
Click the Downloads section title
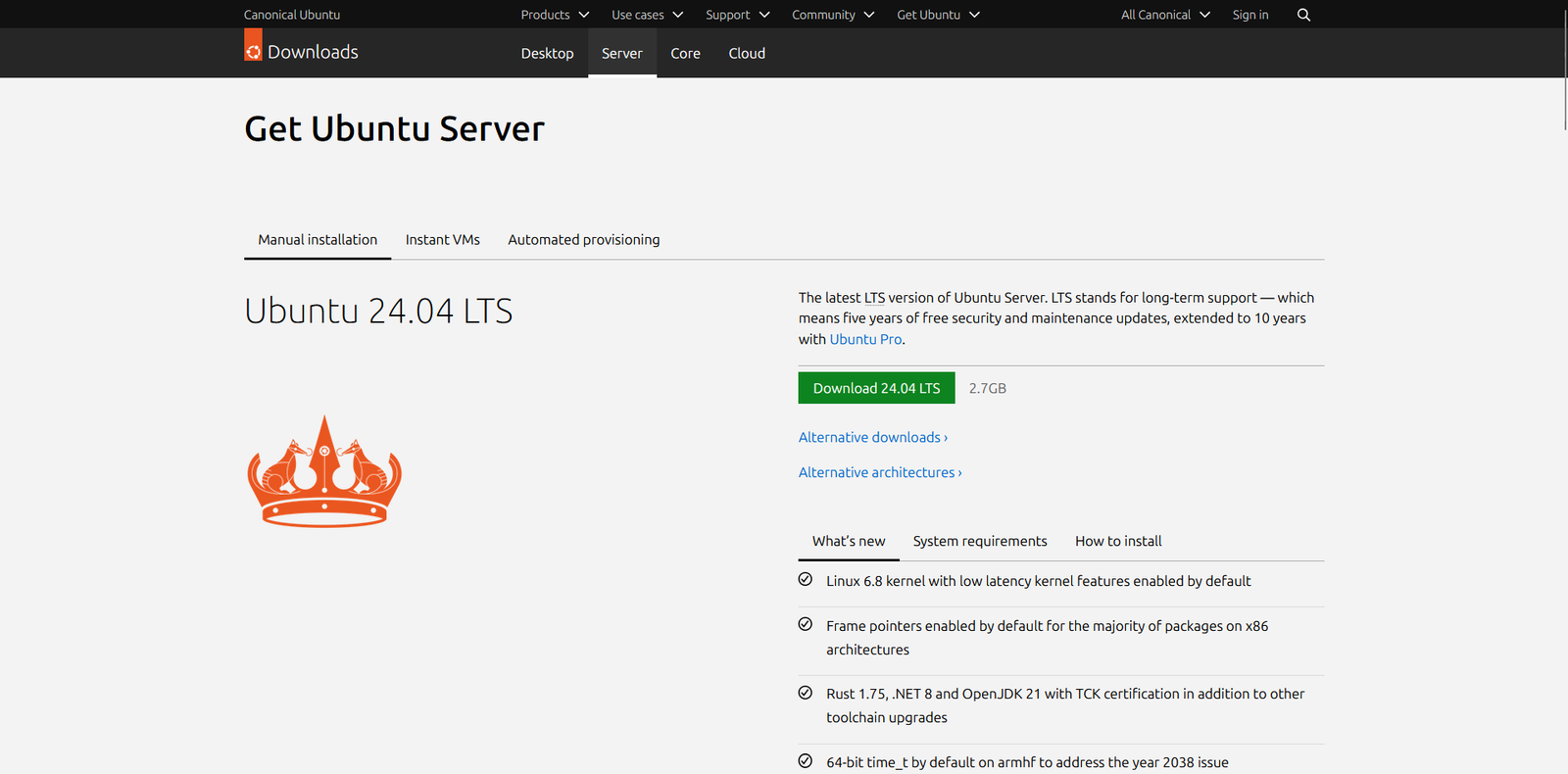click(313, 52)
